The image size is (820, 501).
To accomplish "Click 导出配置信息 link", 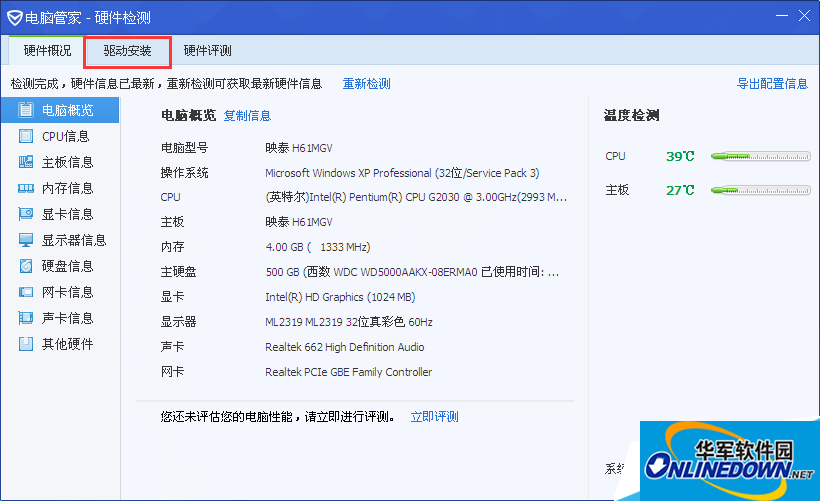I will (772, 84).
